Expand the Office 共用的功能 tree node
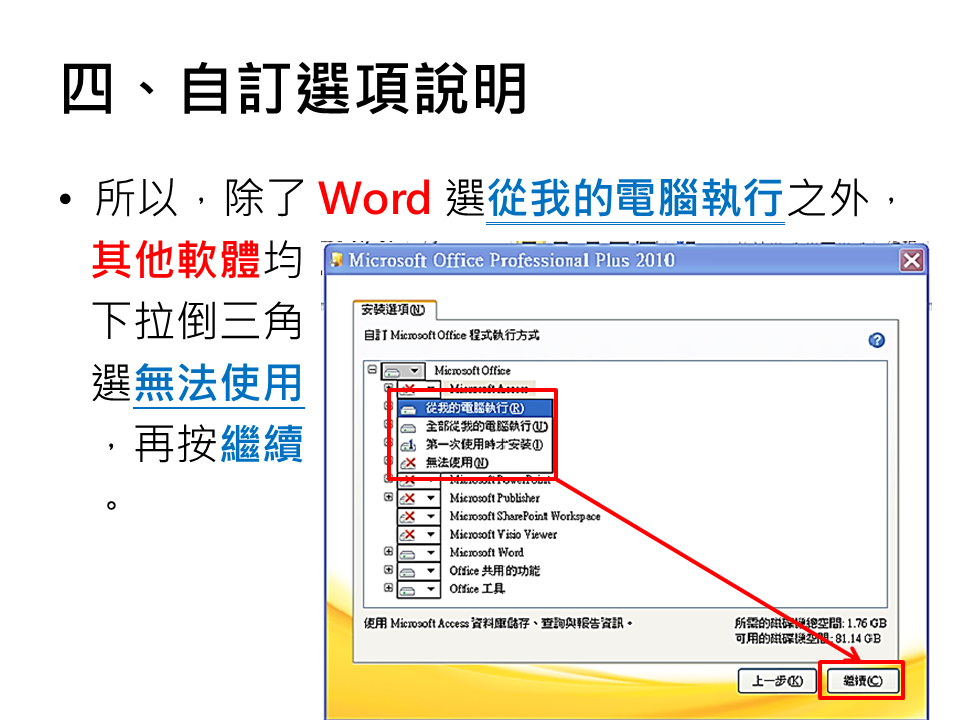 [388, 570]
